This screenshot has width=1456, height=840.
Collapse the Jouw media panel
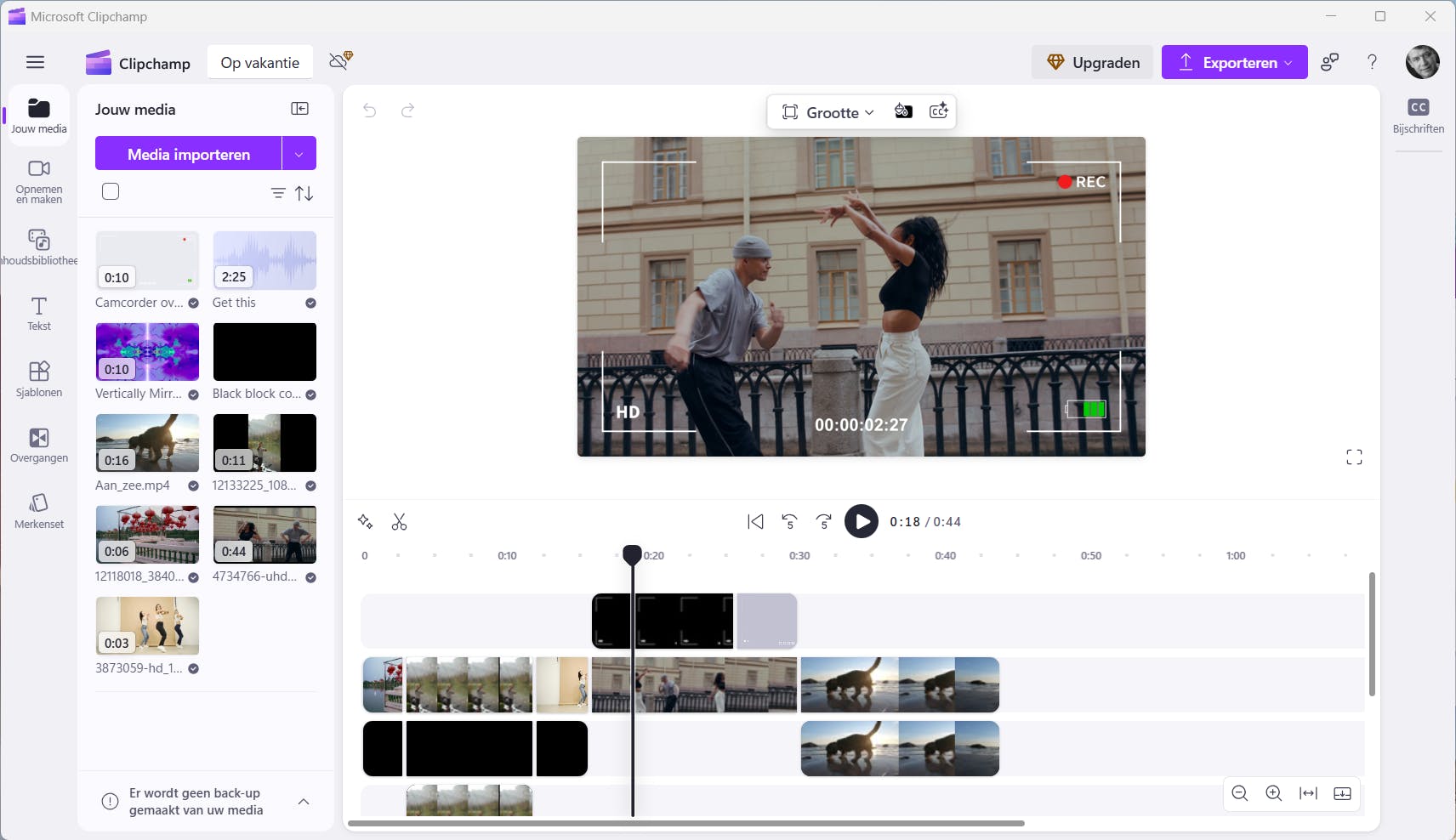pos(299,109)
